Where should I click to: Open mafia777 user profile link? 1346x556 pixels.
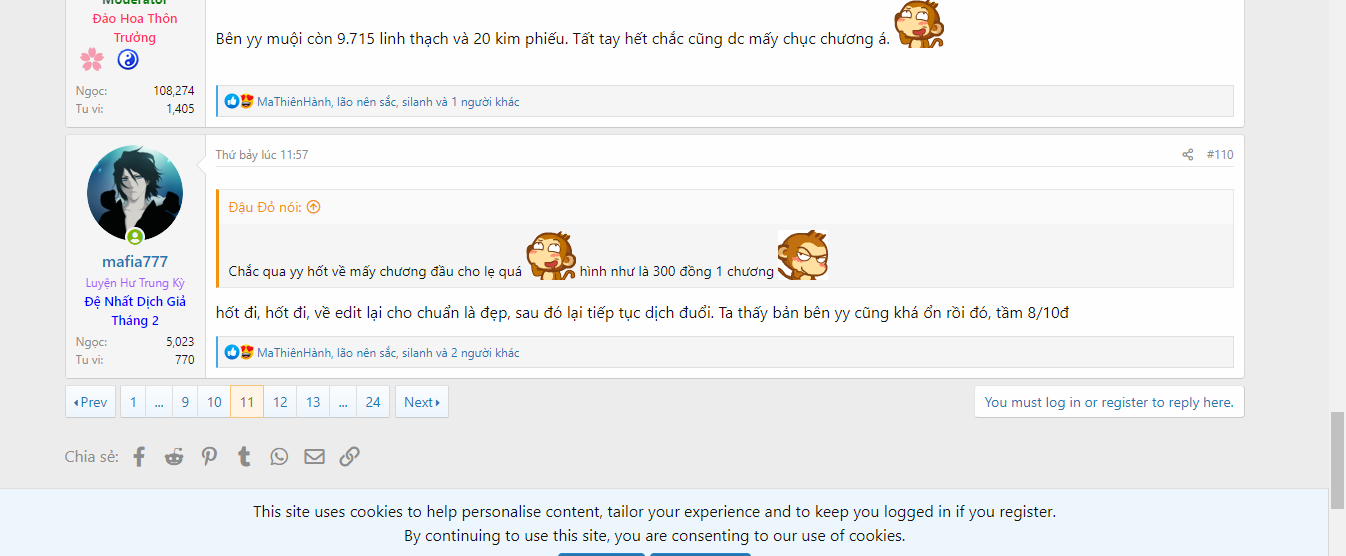point(135,262)
